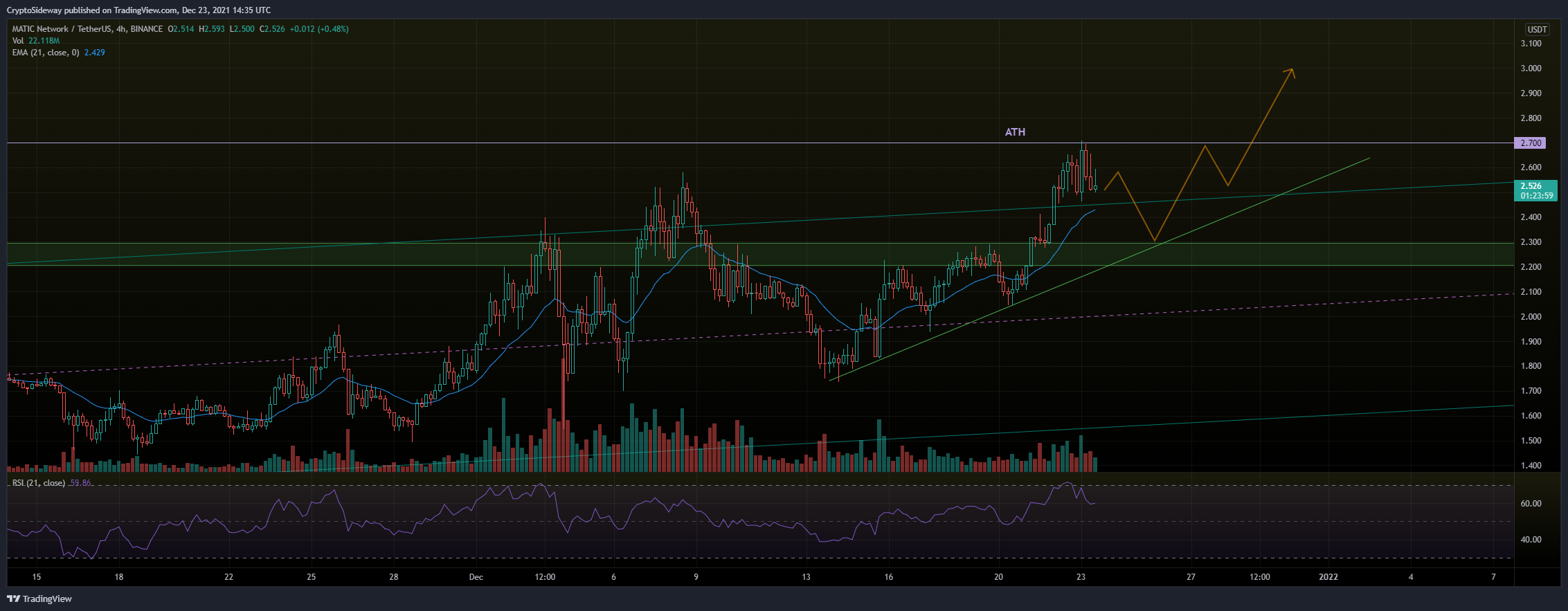1568x611 pixels.
Task: Click the ATH text label on chart
Action: click(x=1015, y=132)
